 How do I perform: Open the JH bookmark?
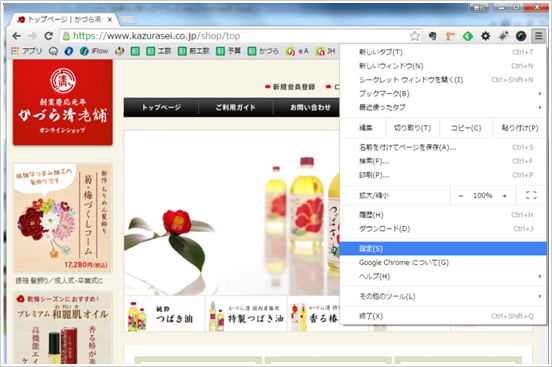tap(325, 51)
